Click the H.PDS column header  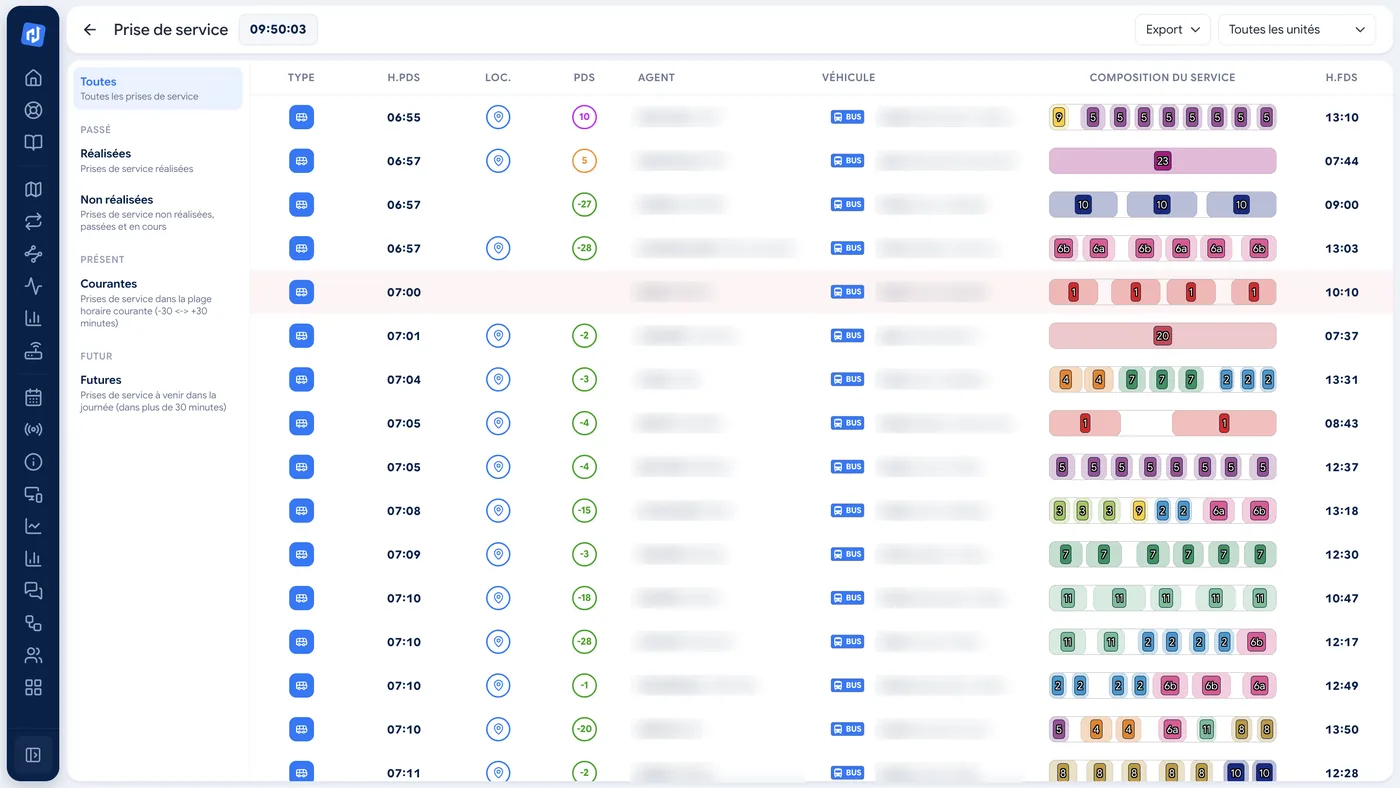[404, 78]
